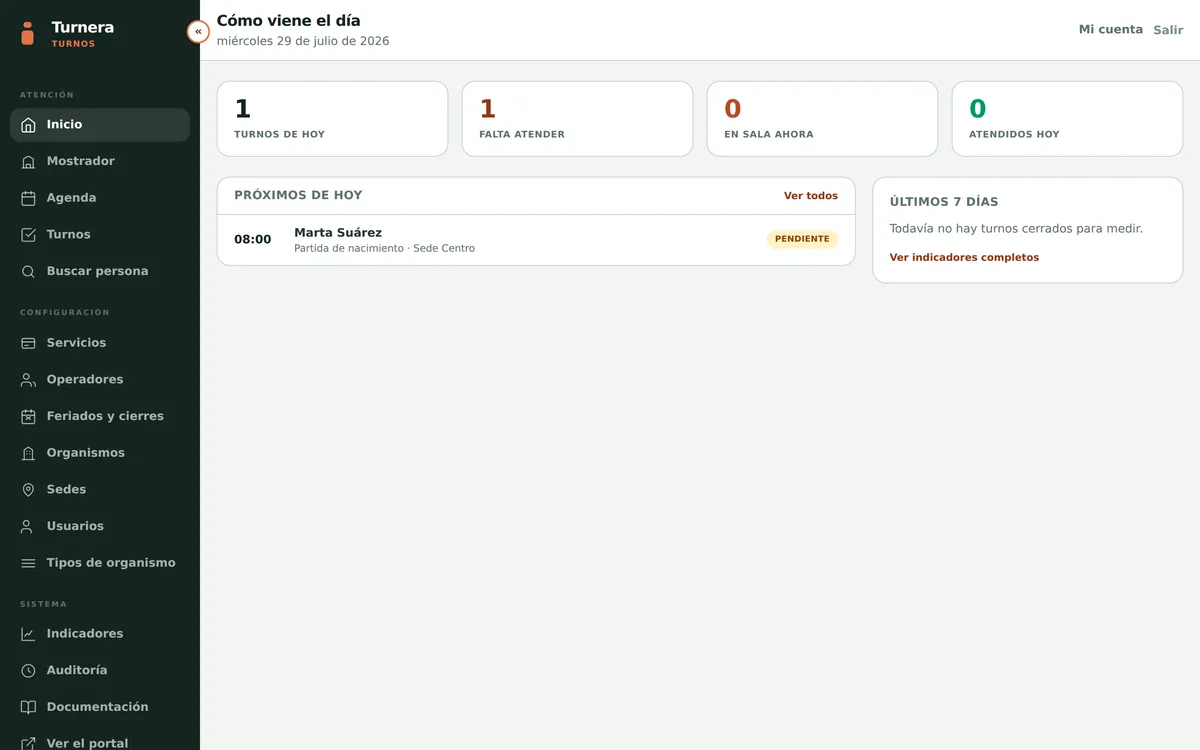Open Usuarios configuration
Viewport: 1200px width, 750px height.
[100, 526]
